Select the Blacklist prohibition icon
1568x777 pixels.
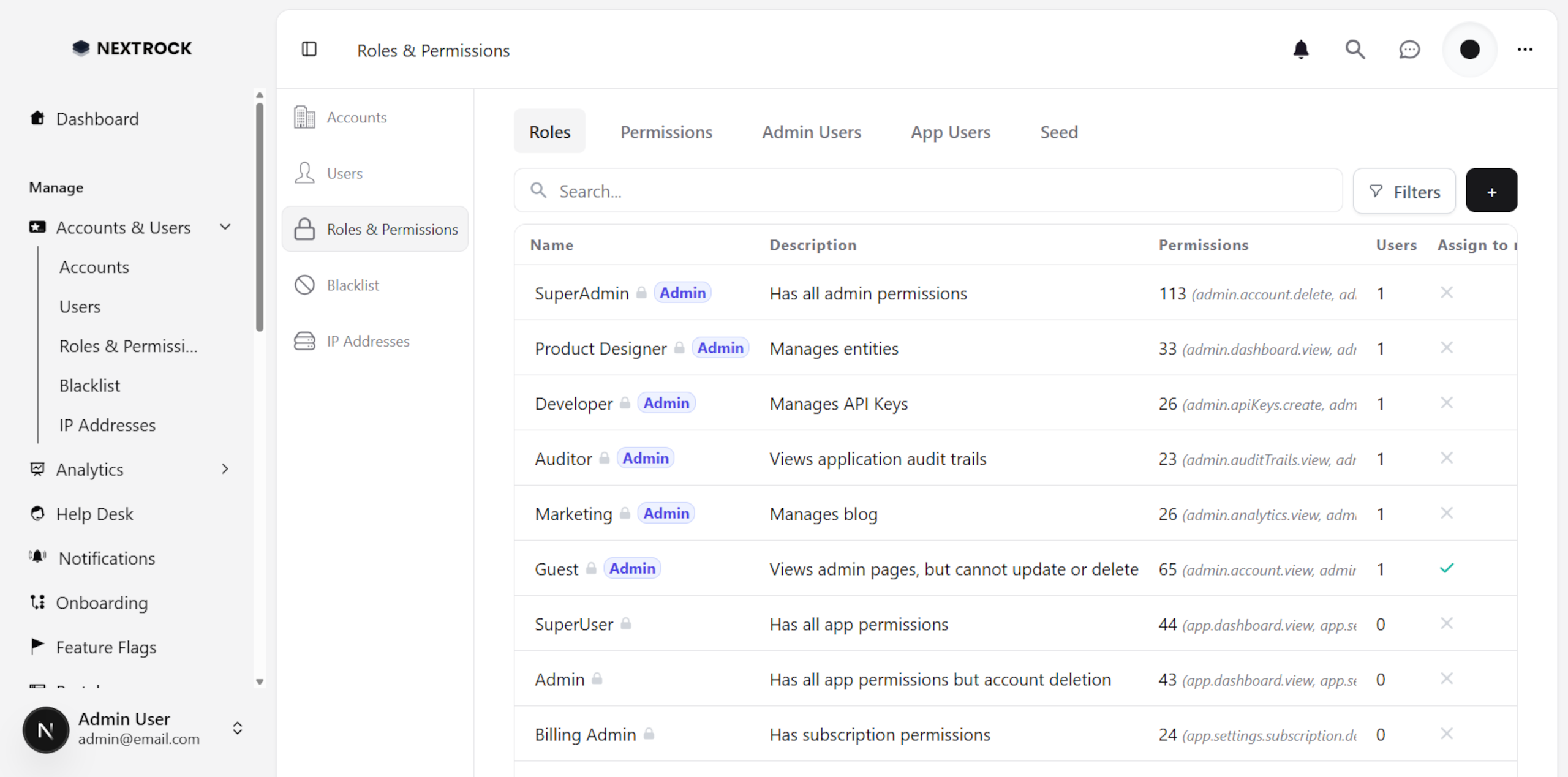[x=304, y=285]
